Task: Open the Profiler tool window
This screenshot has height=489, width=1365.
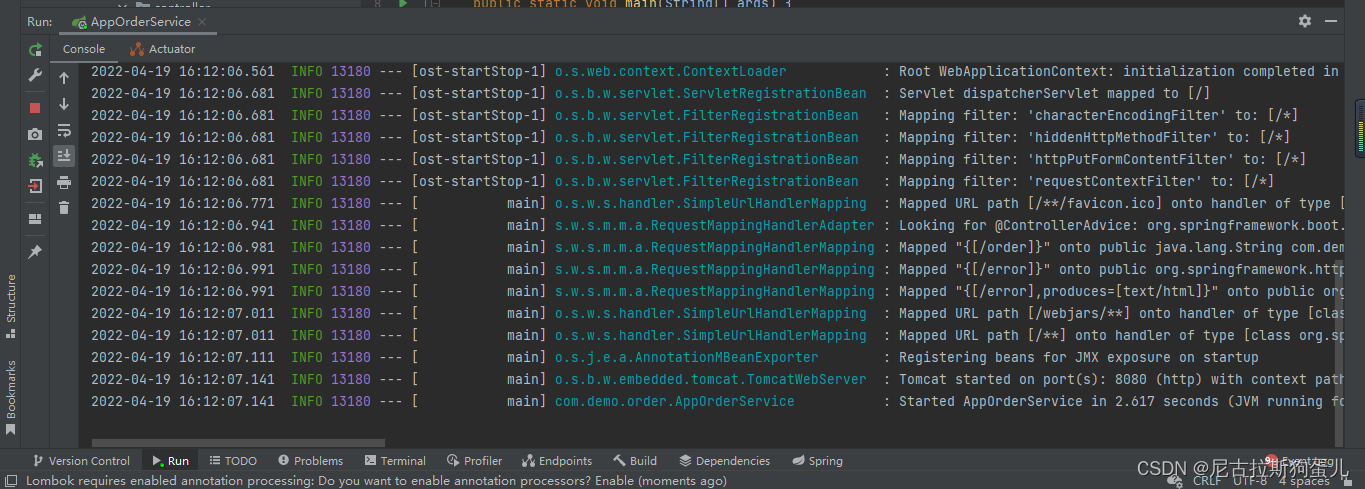Action: (475, 461)
